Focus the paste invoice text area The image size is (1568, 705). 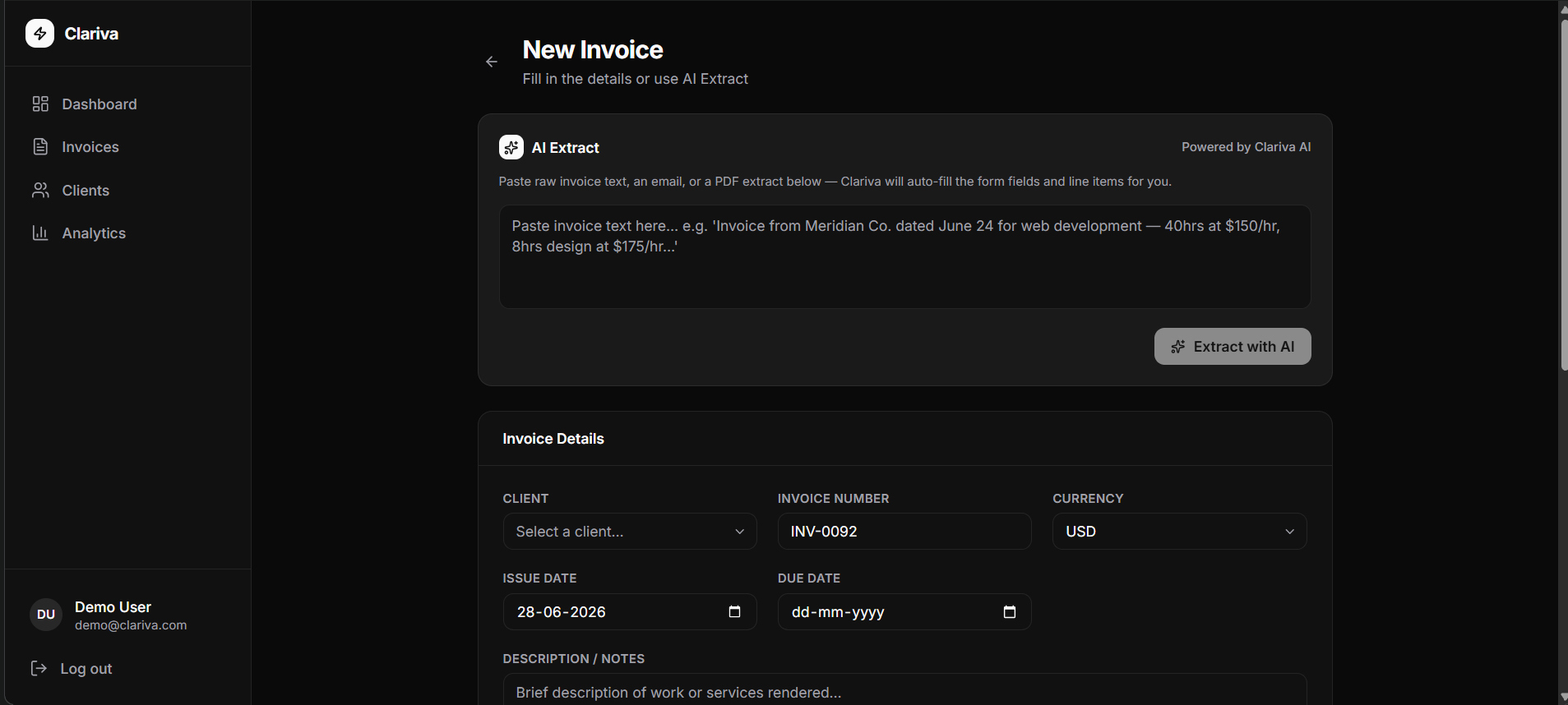[x=904, y=256]
